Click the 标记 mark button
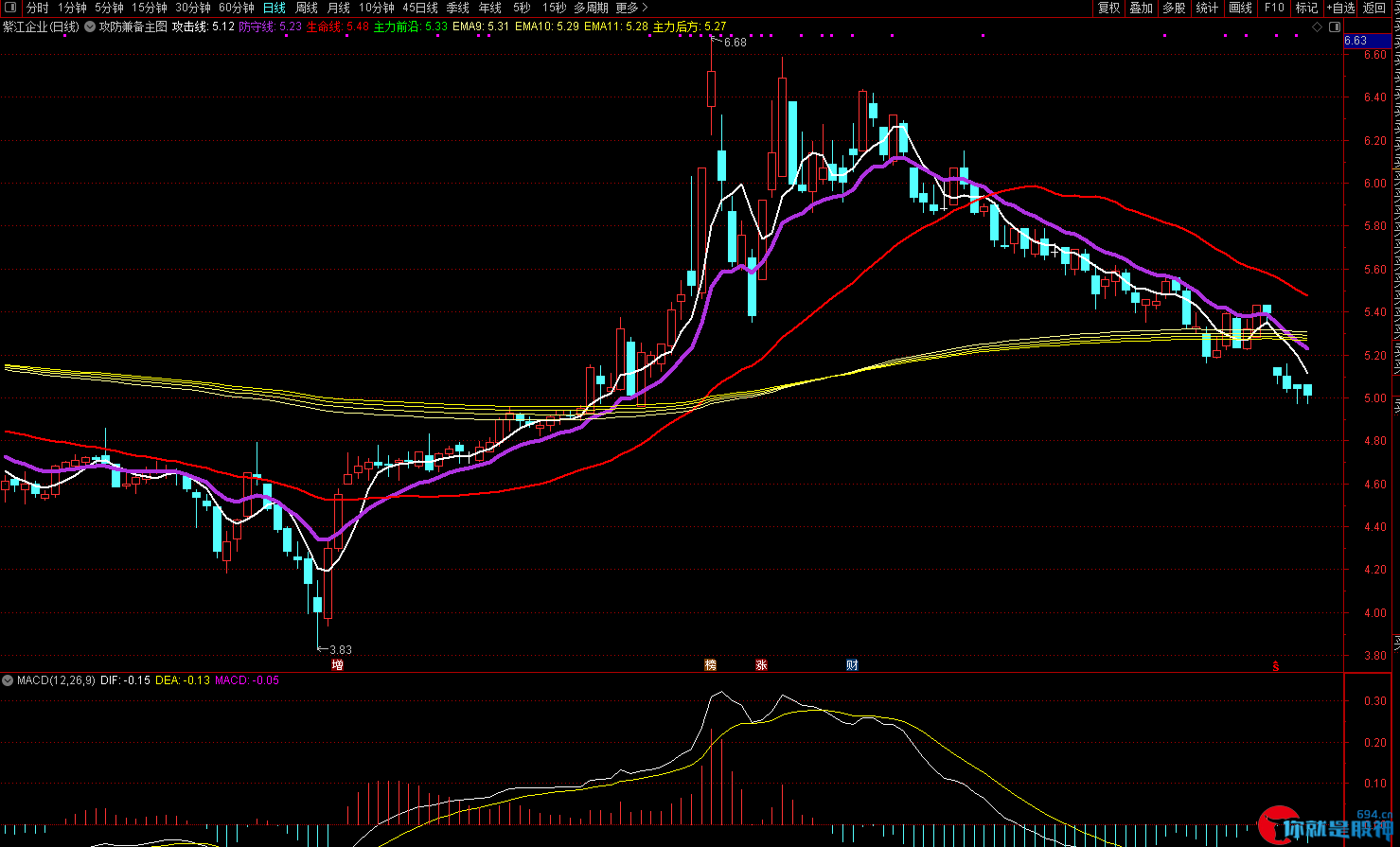 pos(1306,8)
